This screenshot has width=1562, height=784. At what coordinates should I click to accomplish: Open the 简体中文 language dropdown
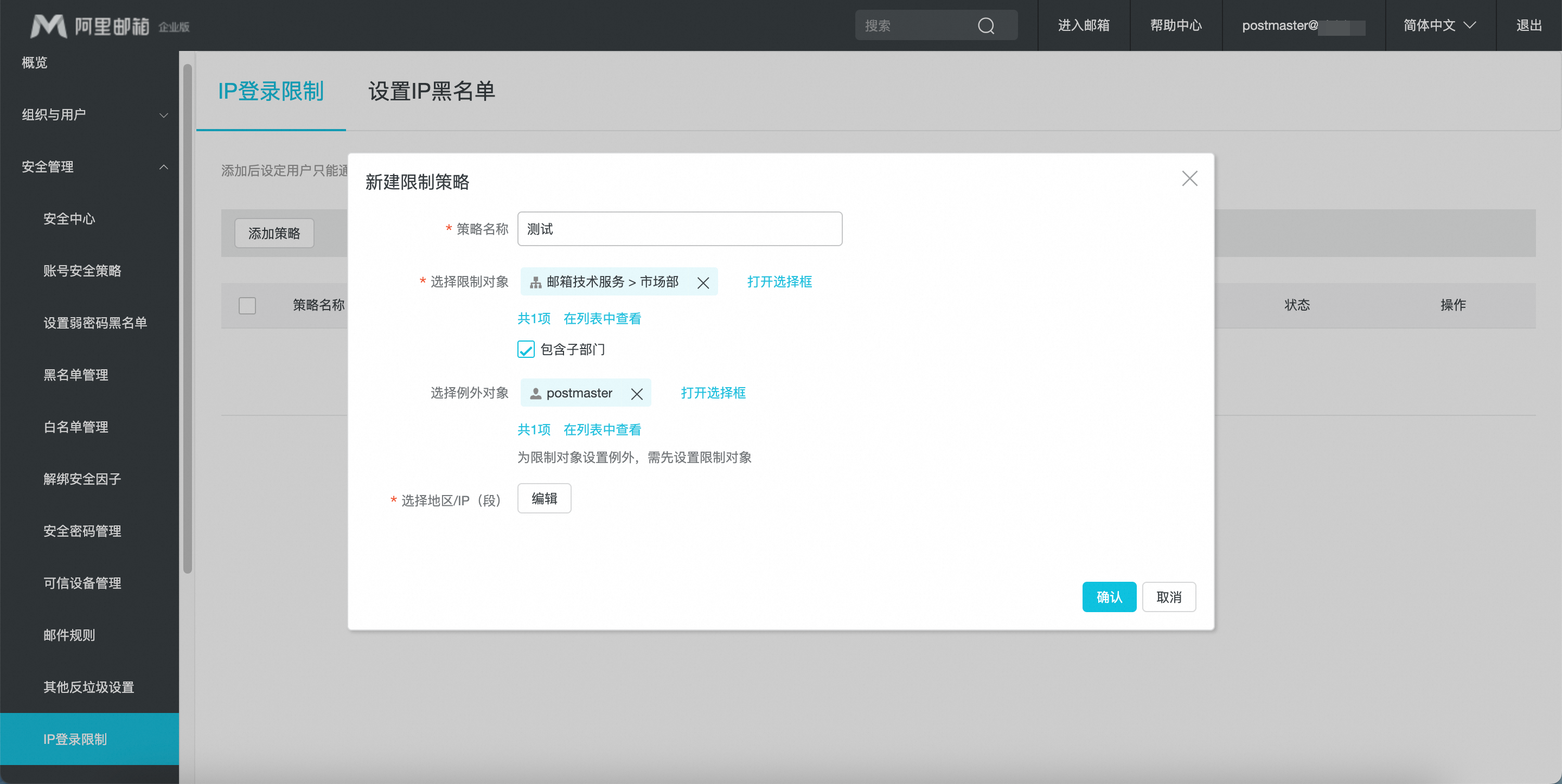pos(1439,25)
